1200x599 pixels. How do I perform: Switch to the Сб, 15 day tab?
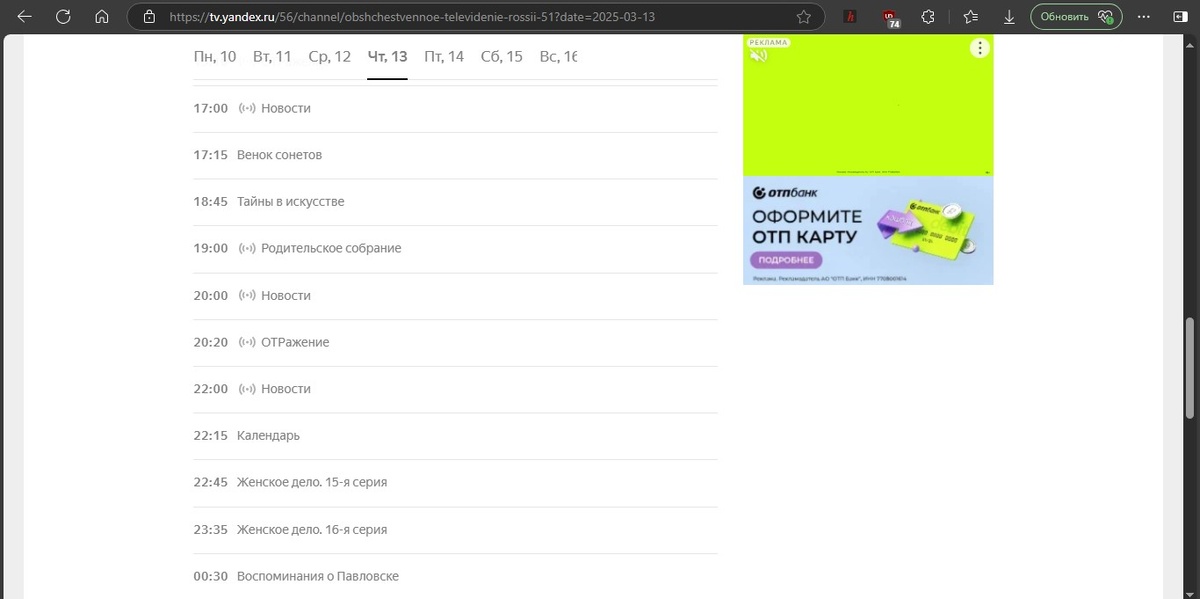click(x=502, y=57)
